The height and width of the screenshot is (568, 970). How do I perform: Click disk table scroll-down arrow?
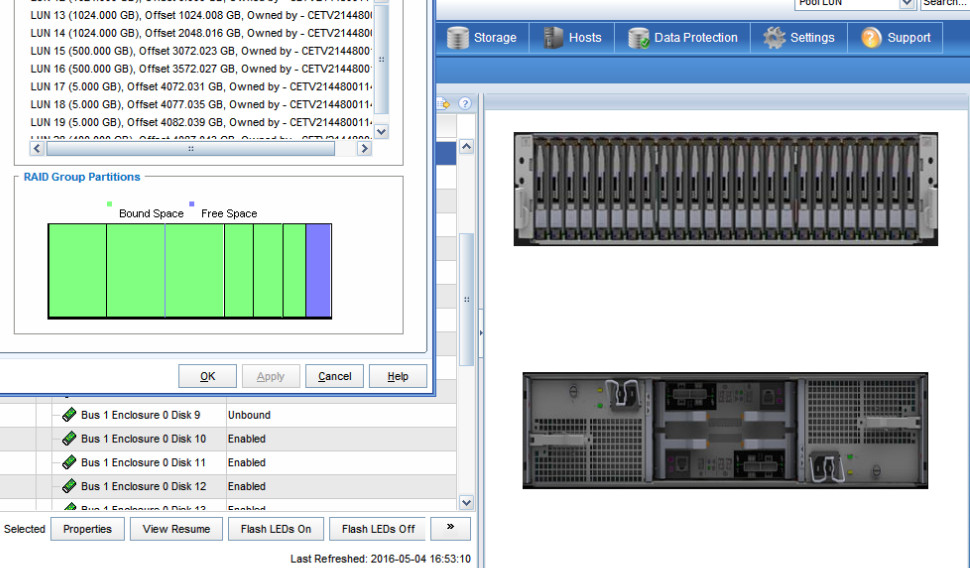[466, 502]
